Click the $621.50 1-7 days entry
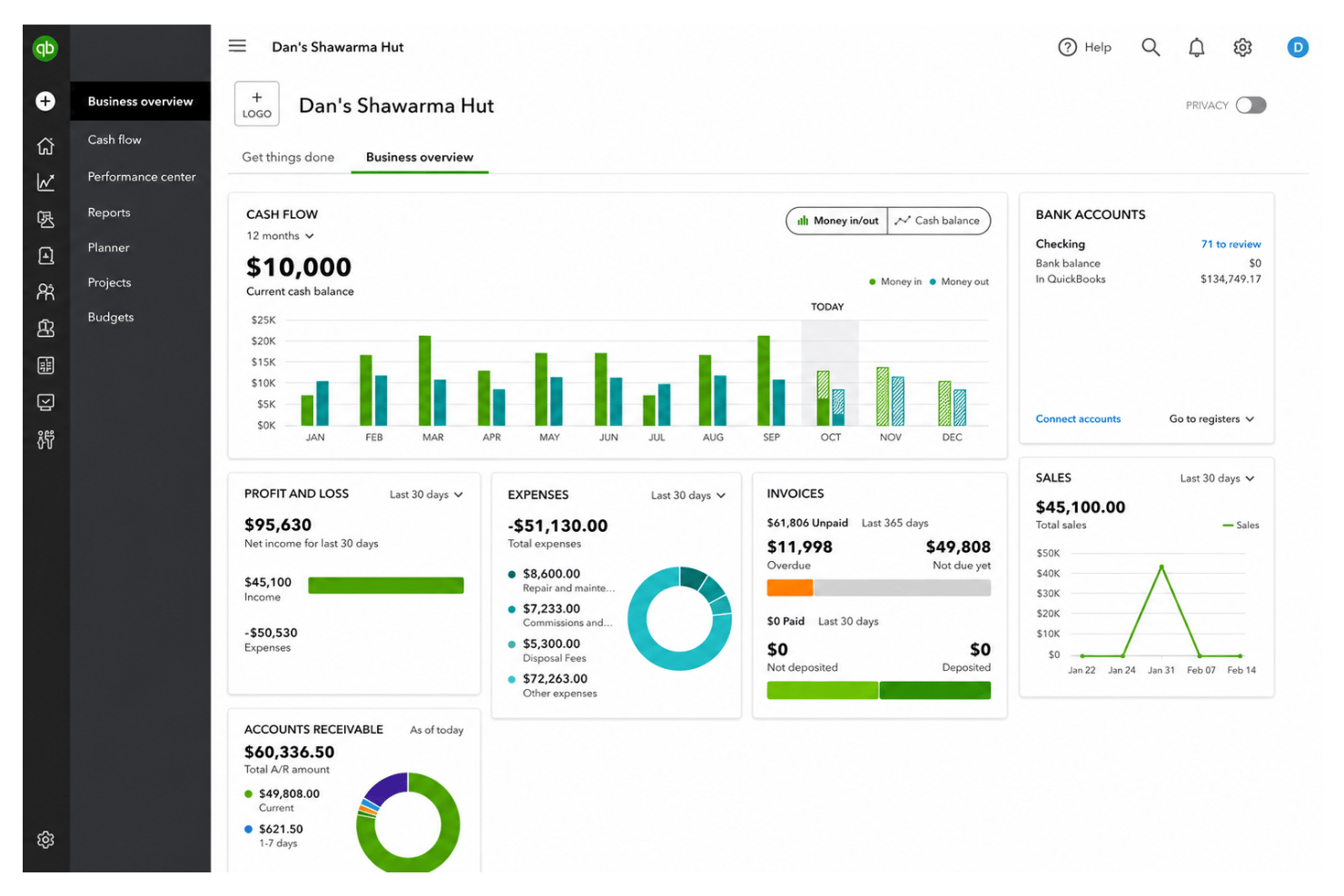The image size is (1344, 896). 274,835
